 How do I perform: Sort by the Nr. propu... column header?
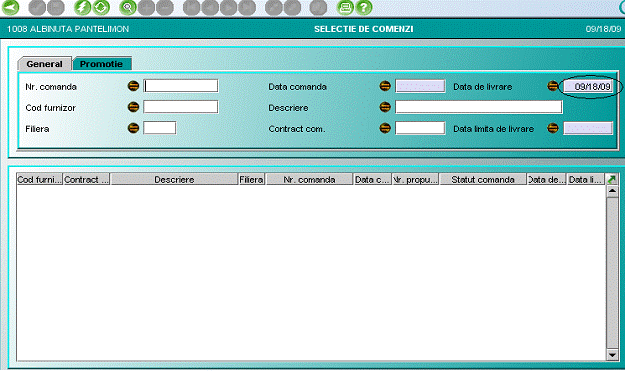click(x=416, y=180)
